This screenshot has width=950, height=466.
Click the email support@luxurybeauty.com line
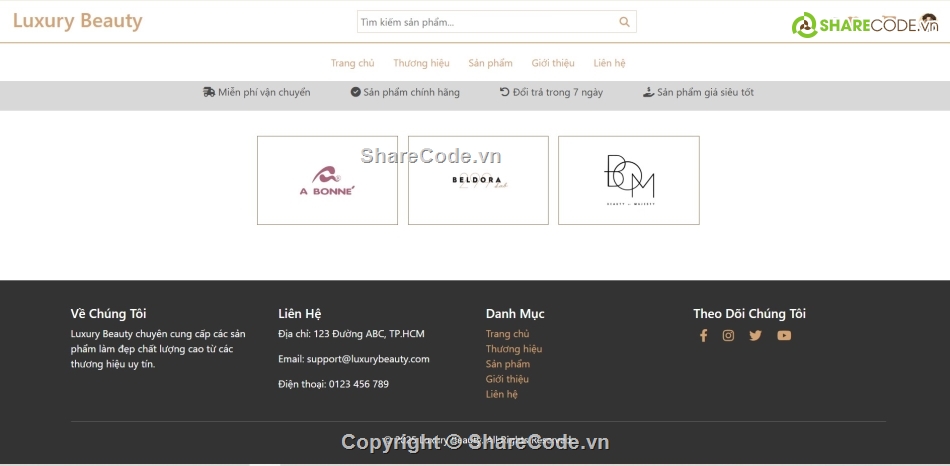[x=354, y=359]
